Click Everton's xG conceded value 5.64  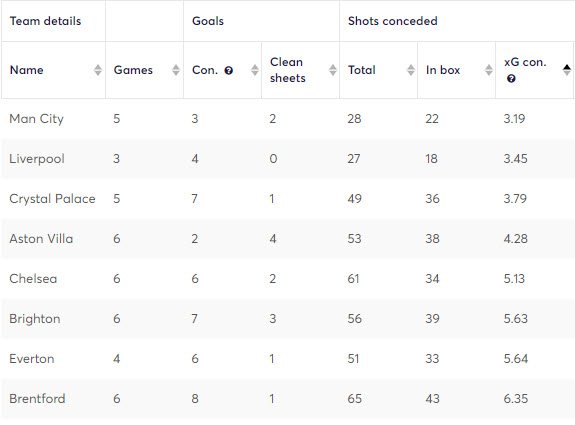tap(516, 359)
